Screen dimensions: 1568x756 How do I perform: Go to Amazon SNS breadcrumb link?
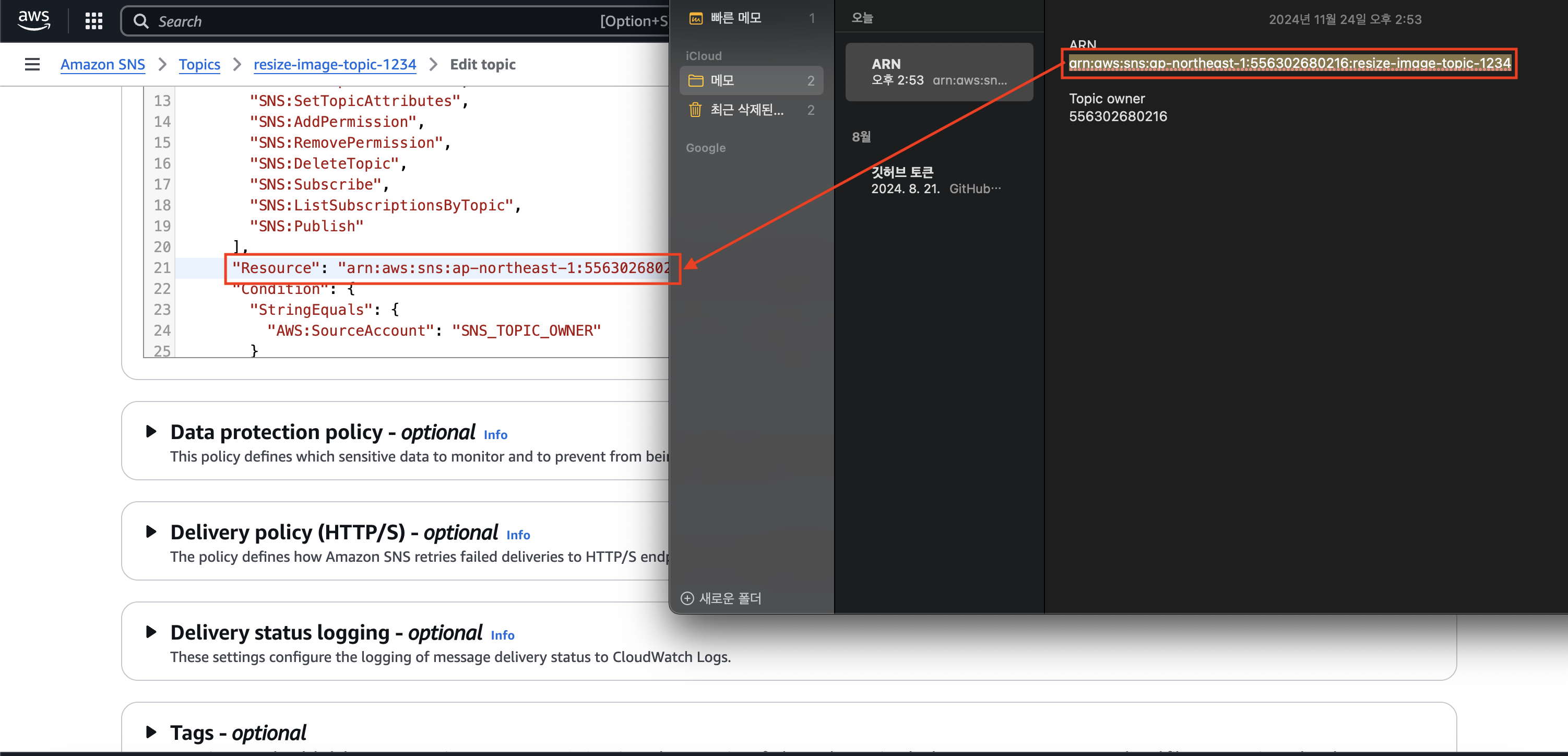coord(103,65)
